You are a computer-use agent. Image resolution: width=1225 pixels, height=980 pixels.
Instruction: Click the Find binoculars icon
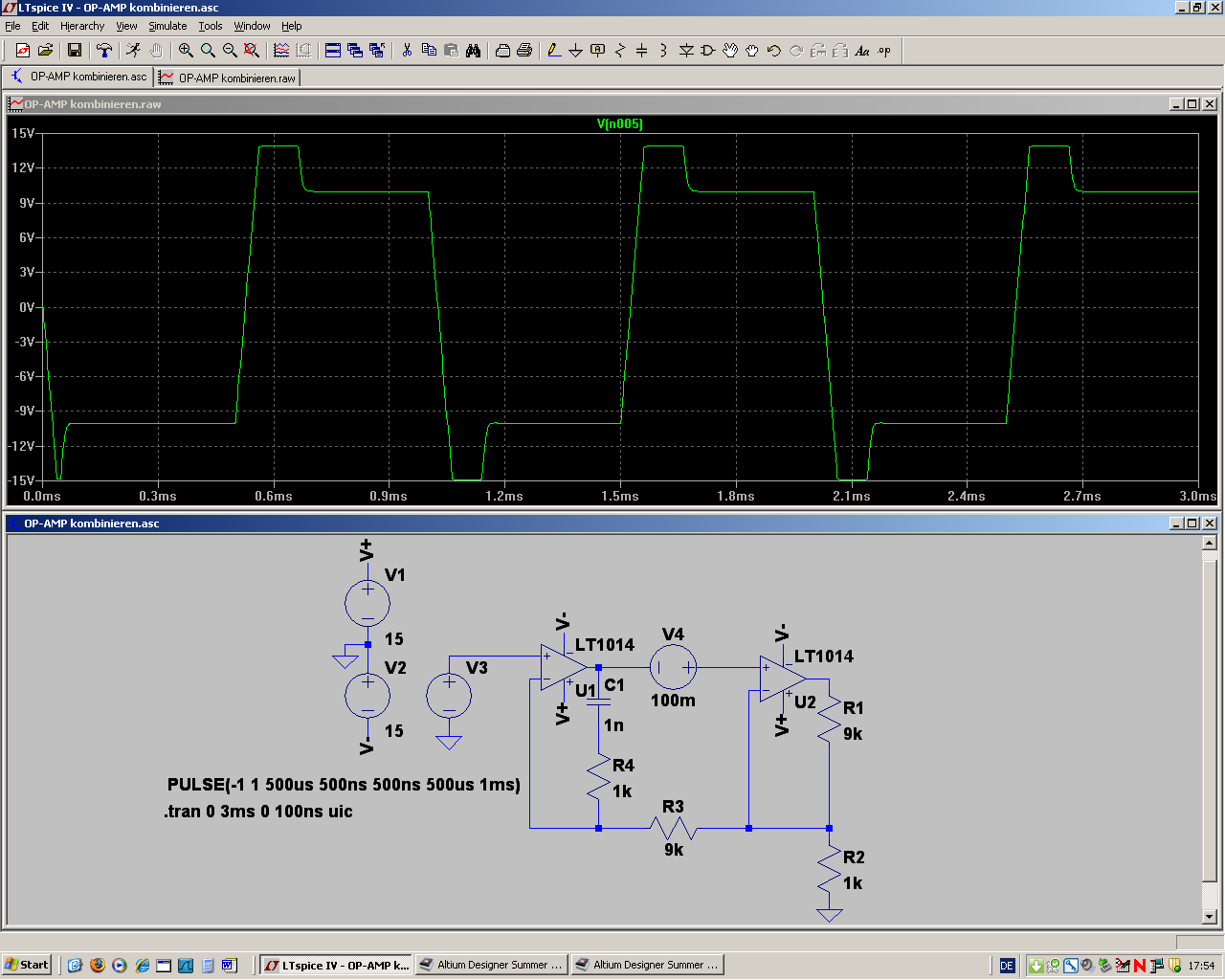(473, 51)
